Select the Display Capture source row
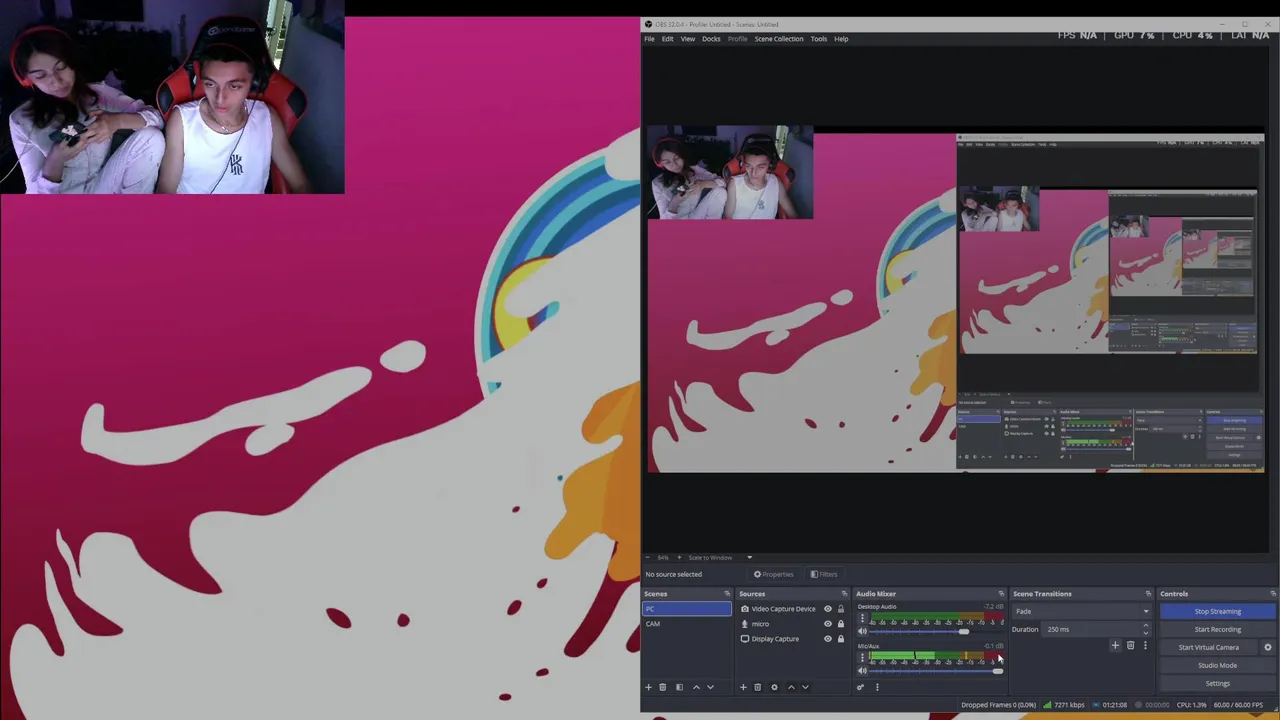Image resolution: width=1280 pixels, height=720 pixels. pyautogui.click(x=792, y=639)
